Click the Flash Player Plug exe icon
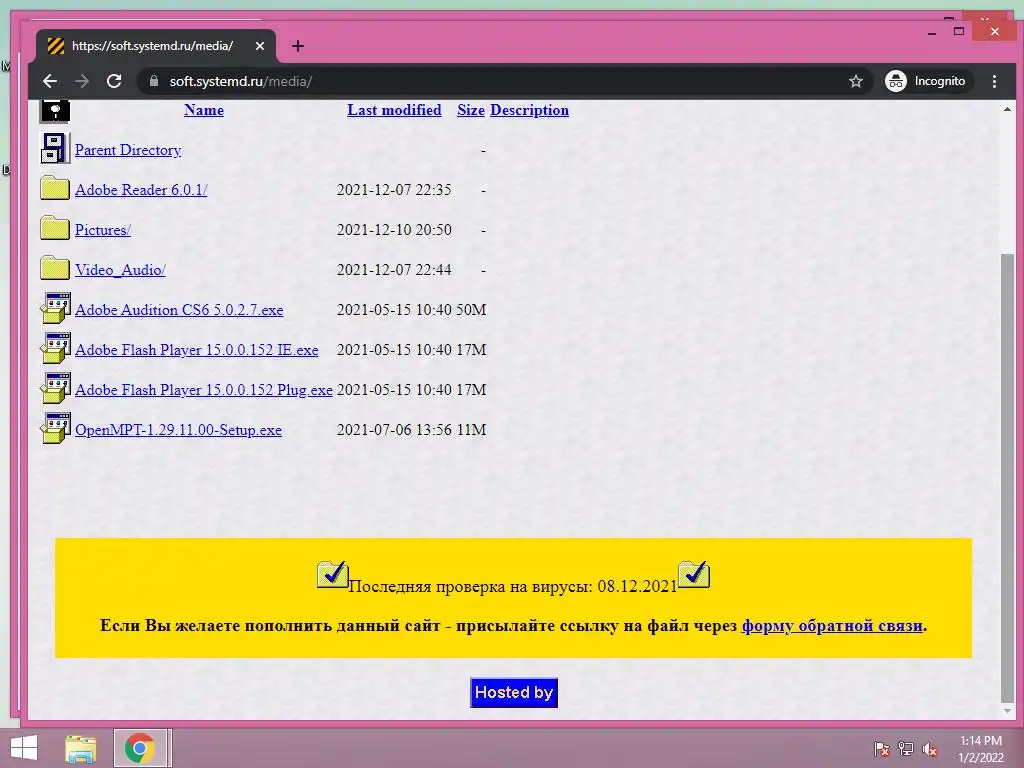Viewport: 1024px width, 768px height. [56, 388]
